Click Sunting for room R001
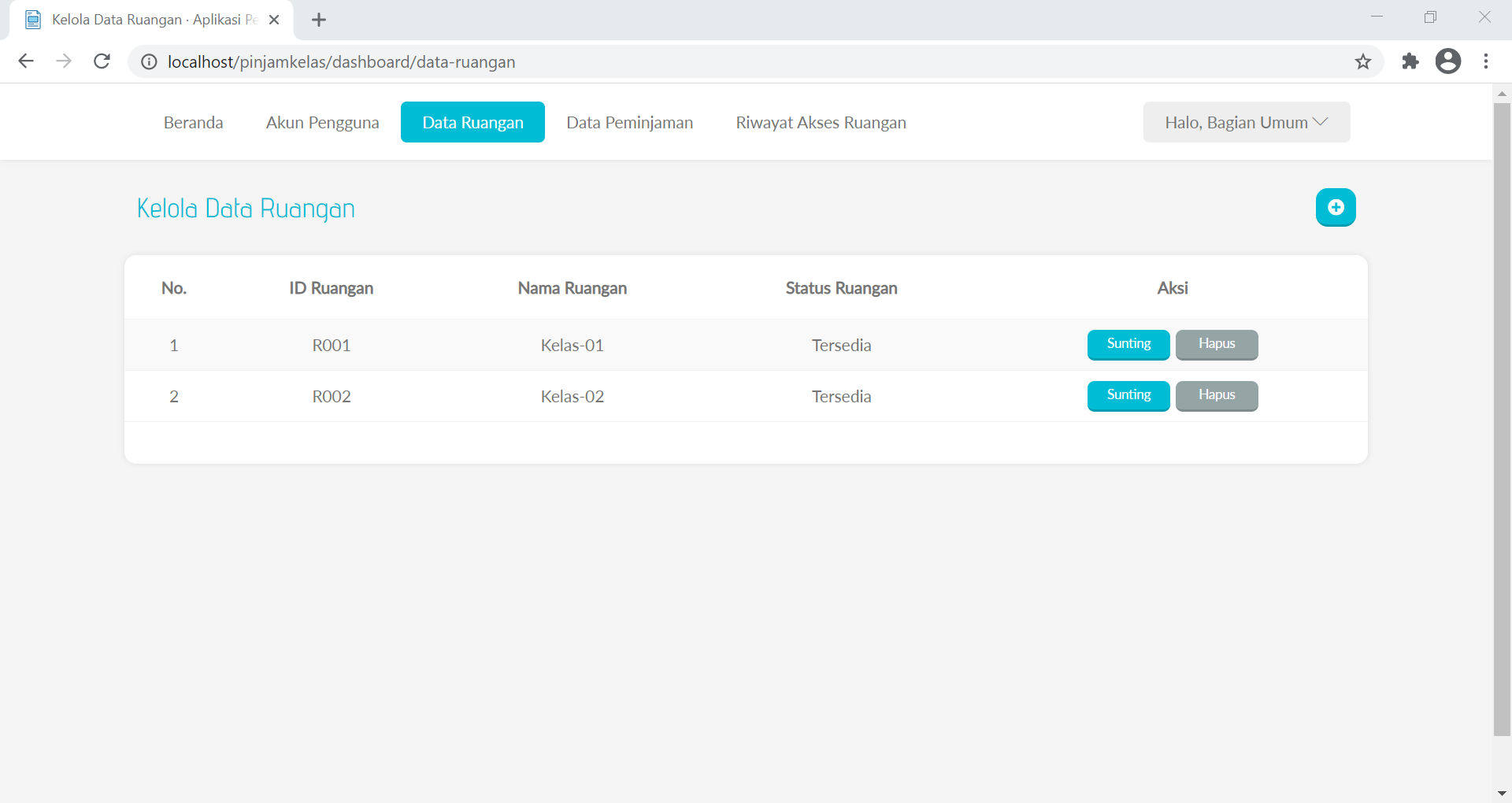This screenshot has width=1512, height=803. (1128, 344)
